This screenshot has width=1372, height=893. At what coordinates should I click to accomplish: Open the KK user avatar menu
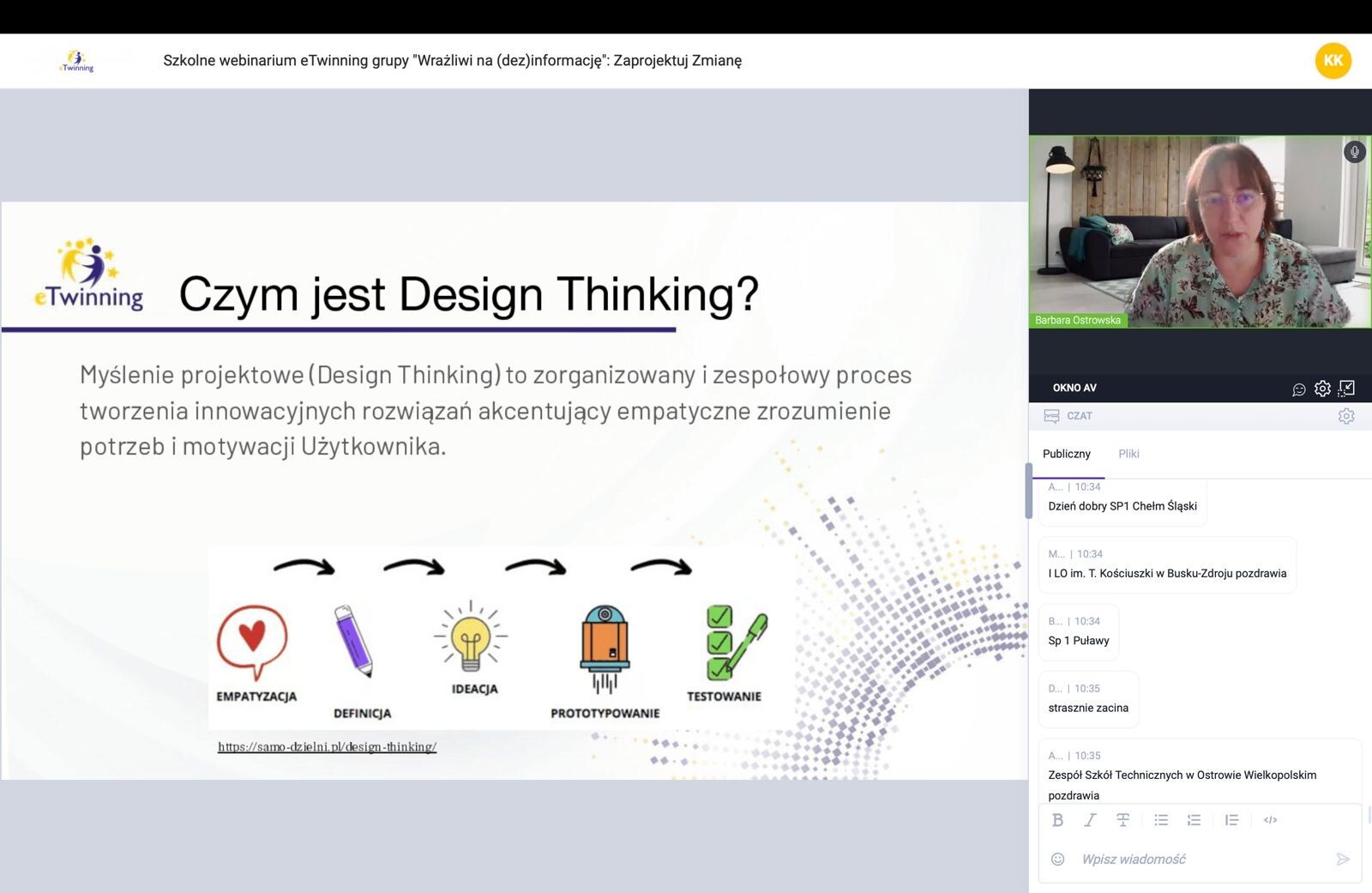(1333, 61)
